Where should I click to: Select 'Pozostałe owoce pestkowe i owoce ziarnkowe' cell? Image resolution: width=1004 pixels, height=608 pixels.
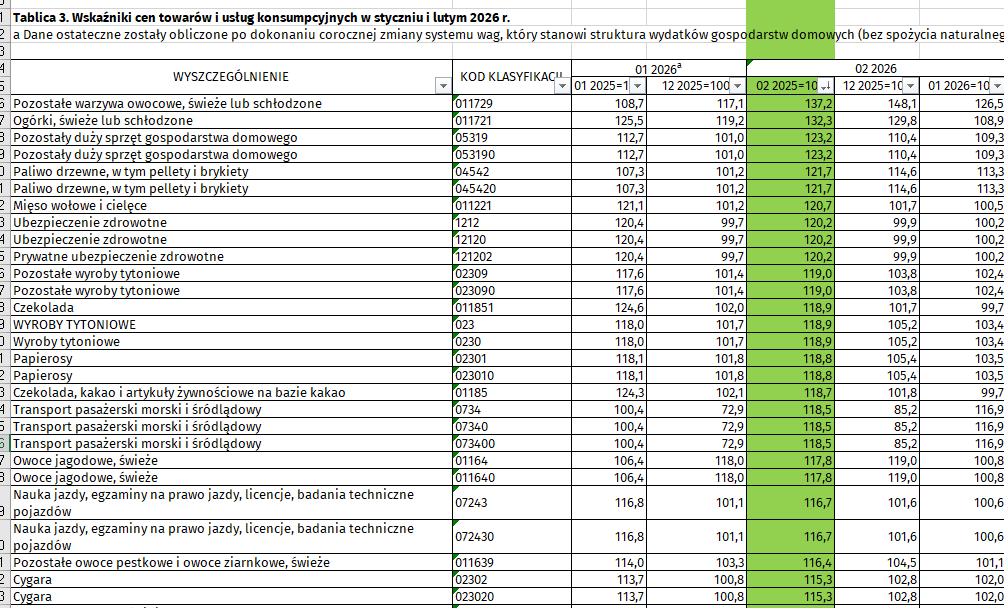point(232,563)
